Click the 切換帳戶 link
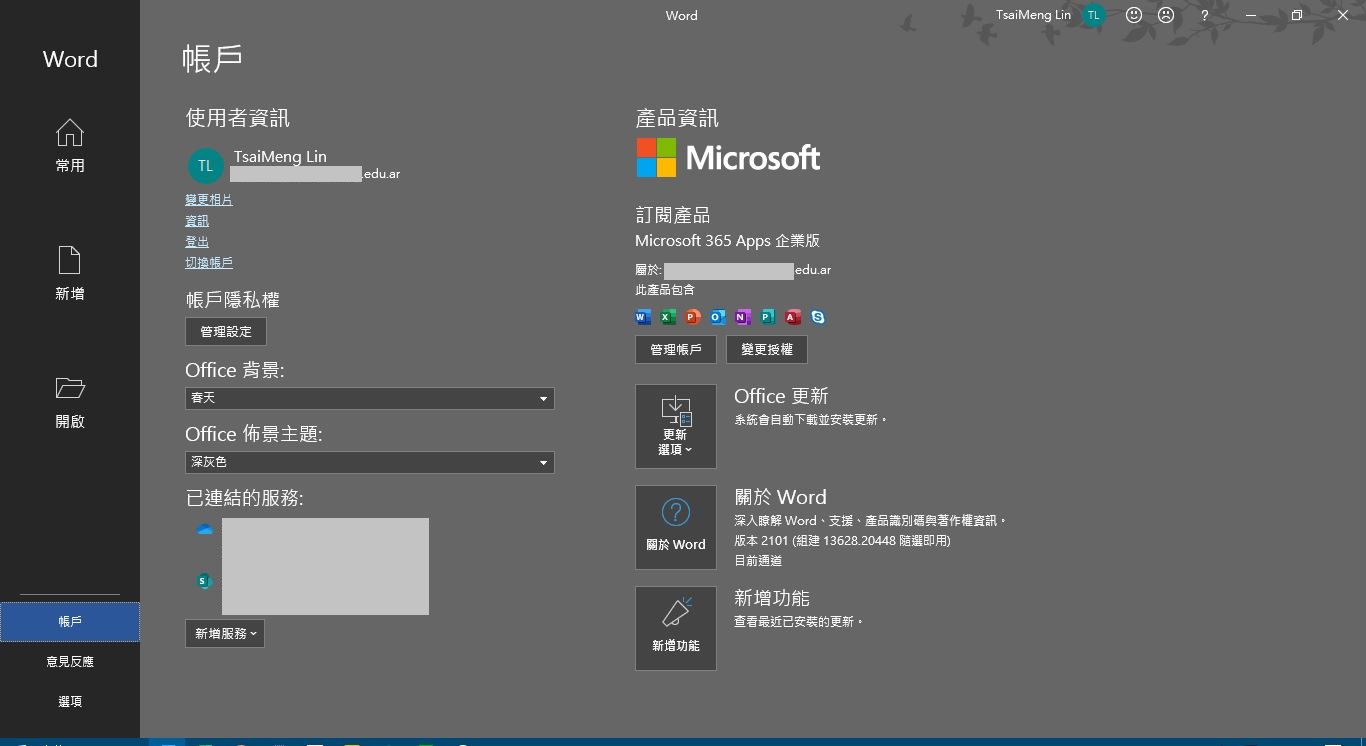Screen dimensions: 1366x746 tap(209, 263)
